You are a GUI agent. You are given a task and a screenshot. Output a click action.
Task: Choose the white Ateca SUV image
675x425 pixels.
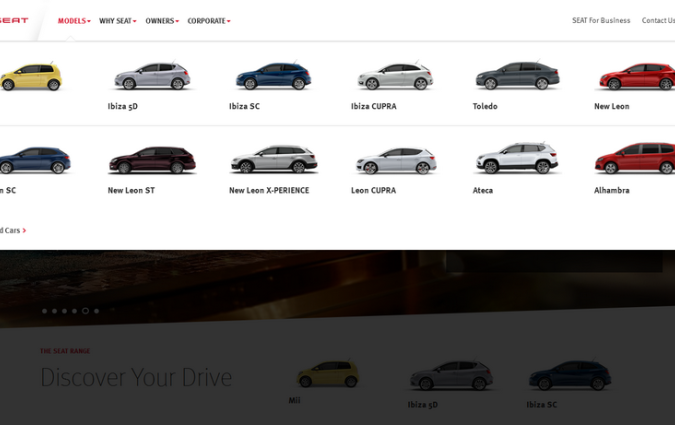coord(516,160)
